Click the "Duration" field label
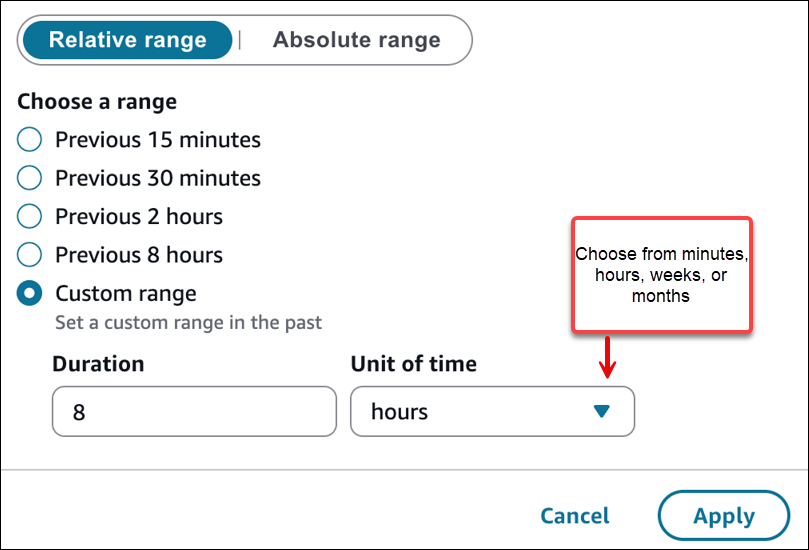809x550 pixels. [x=98, y=364]
